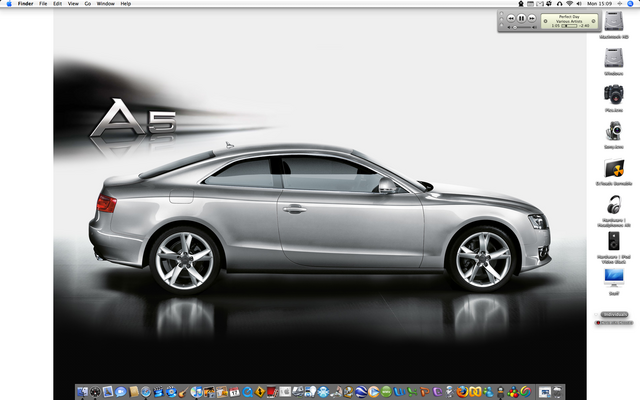Screen dimensions: 640x400
Task: Select the Windows drive on desktop
Action: coord(613,58)
